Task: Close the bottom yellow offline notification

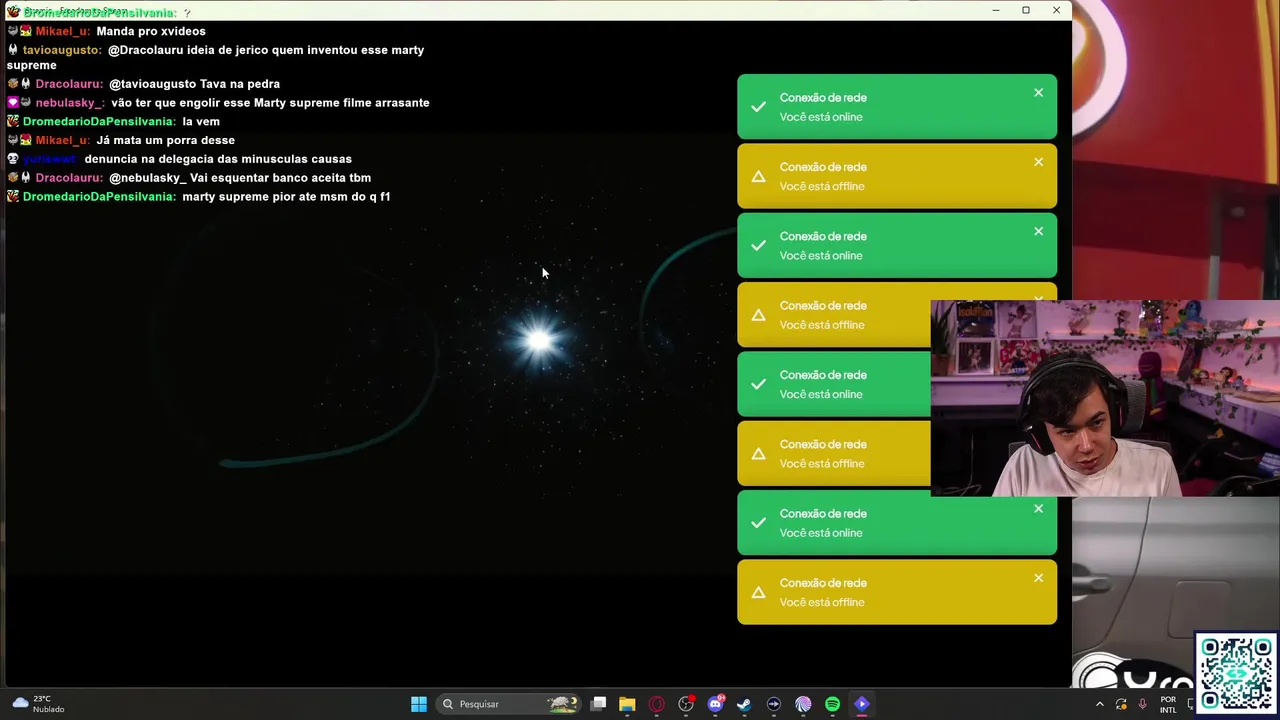Action: [1038, 578]
